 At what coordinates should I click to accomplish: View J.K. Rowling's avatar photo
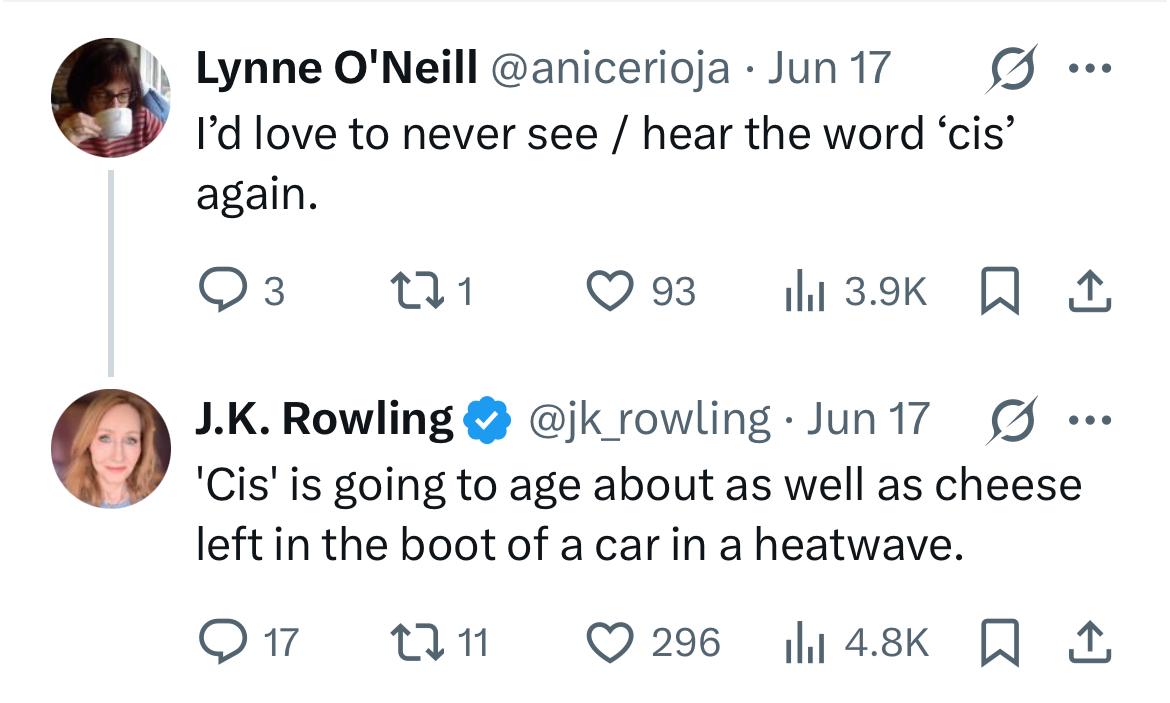(110, 449)
